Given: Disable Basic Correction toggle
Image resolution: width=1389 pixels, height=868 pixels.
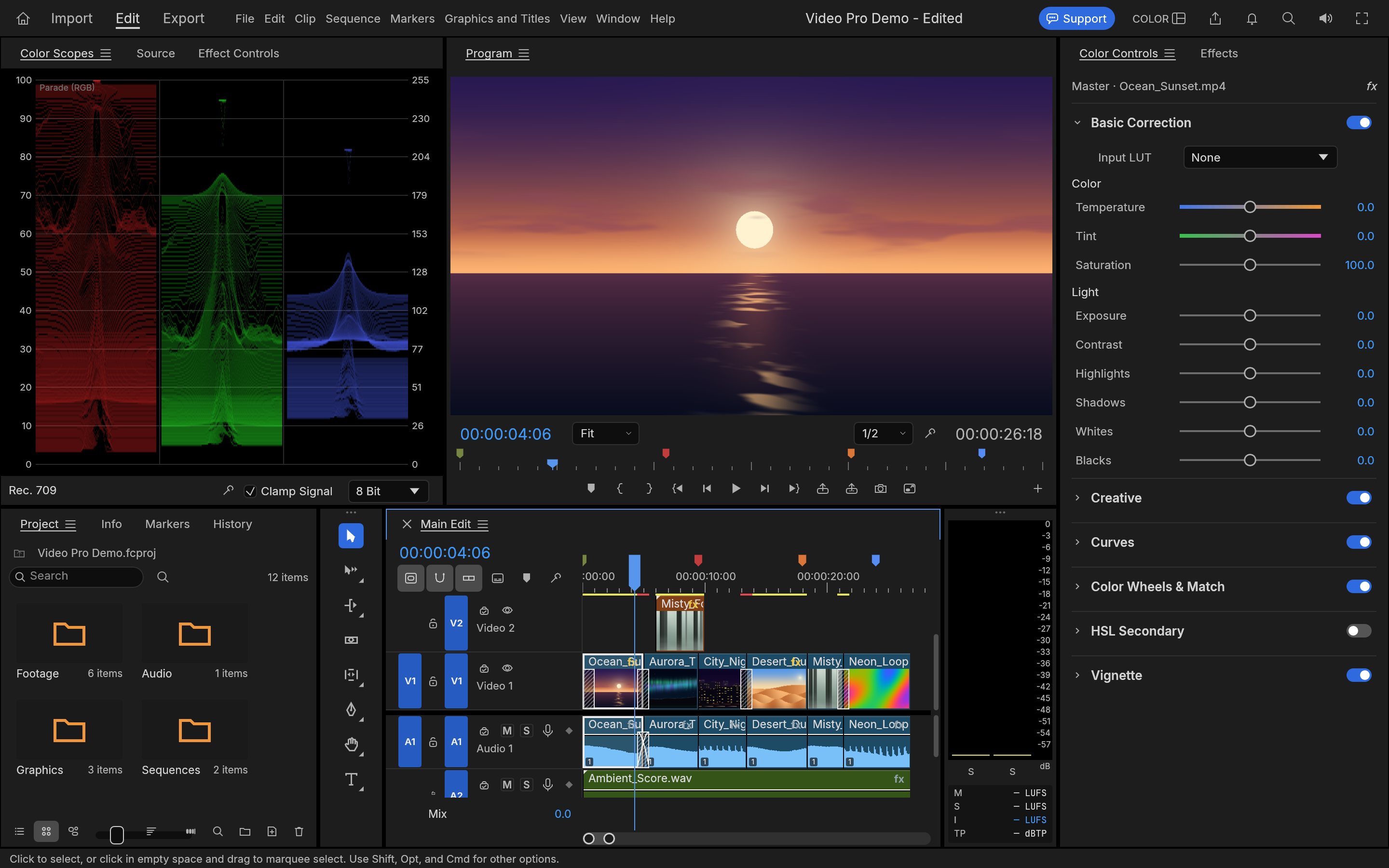Looking at the screenshot, I should tap(1359, 122).
